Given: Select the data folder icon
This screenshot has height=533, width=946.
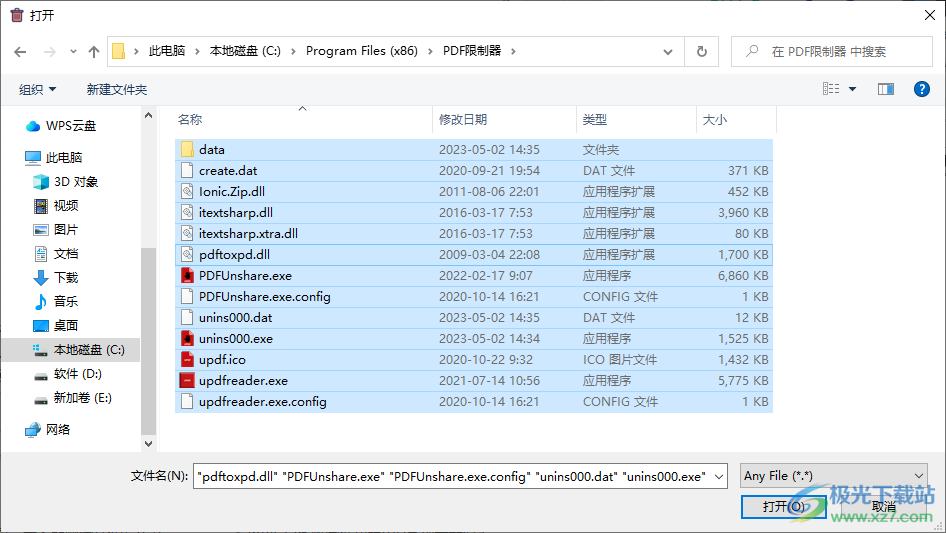Looking at the screenshot, I should [188, 149].
